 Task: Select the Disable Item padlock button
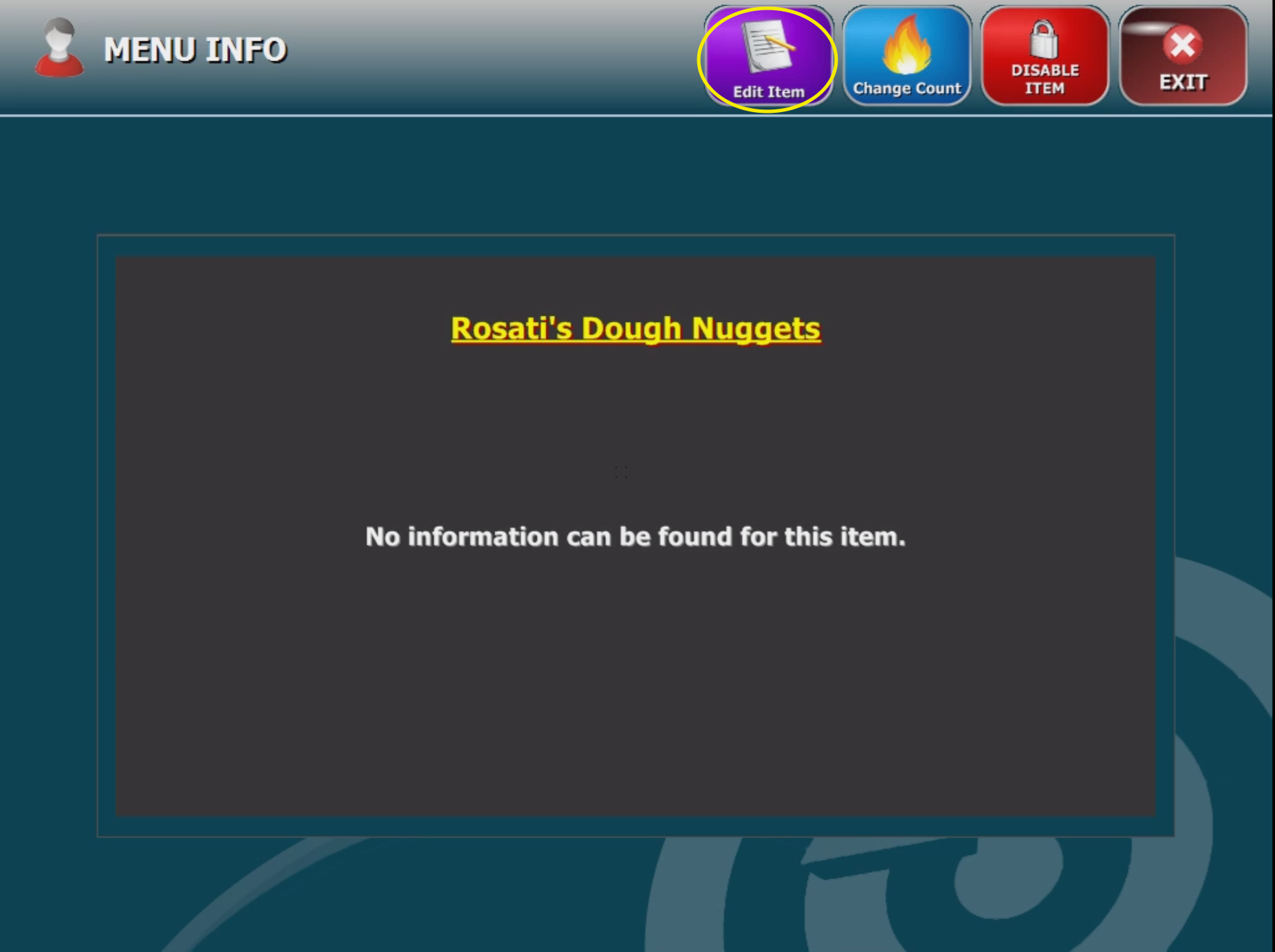point(1045,56)
